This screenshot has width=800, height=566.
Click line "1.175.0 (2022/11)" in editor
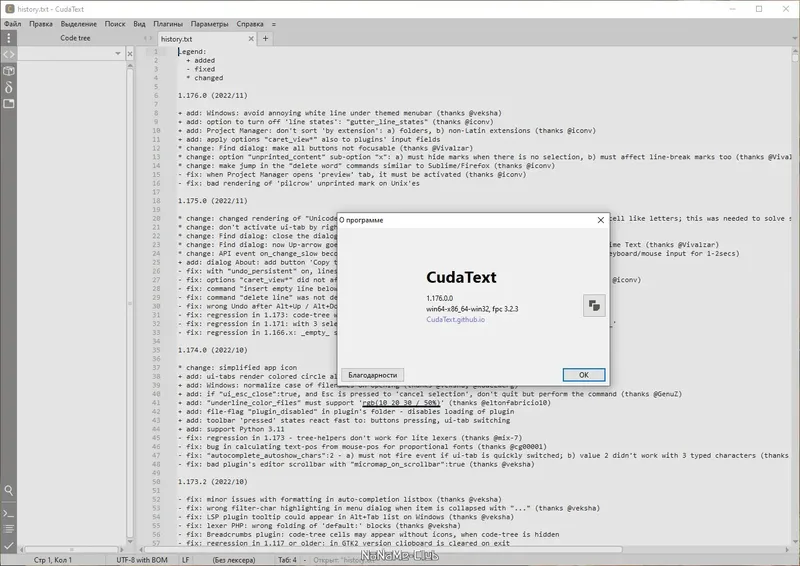(x=213, y=201)
